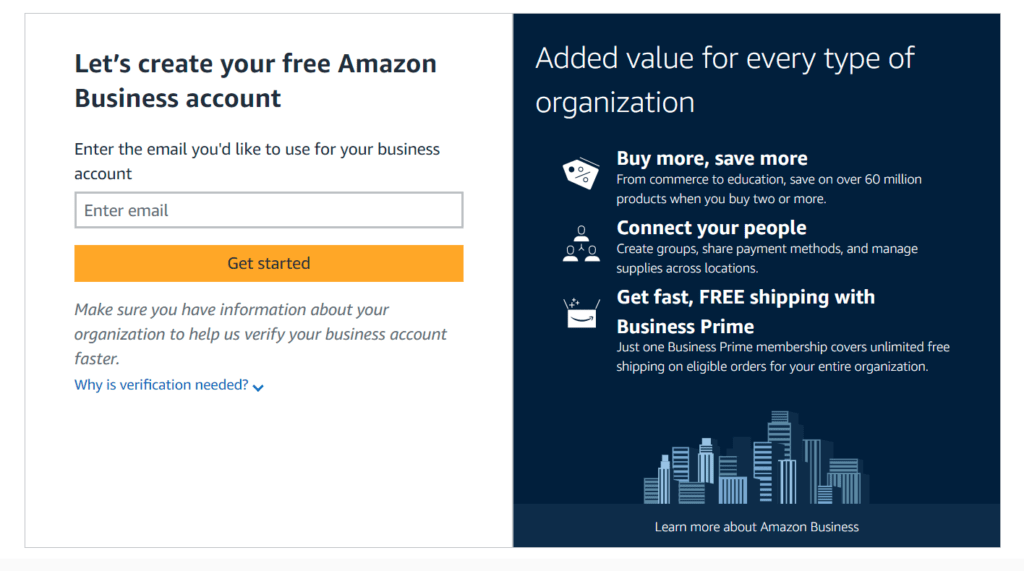This screenshot has width=1024, height=571.
Task: Focus the Enter email input field
Action: [269, 210]
